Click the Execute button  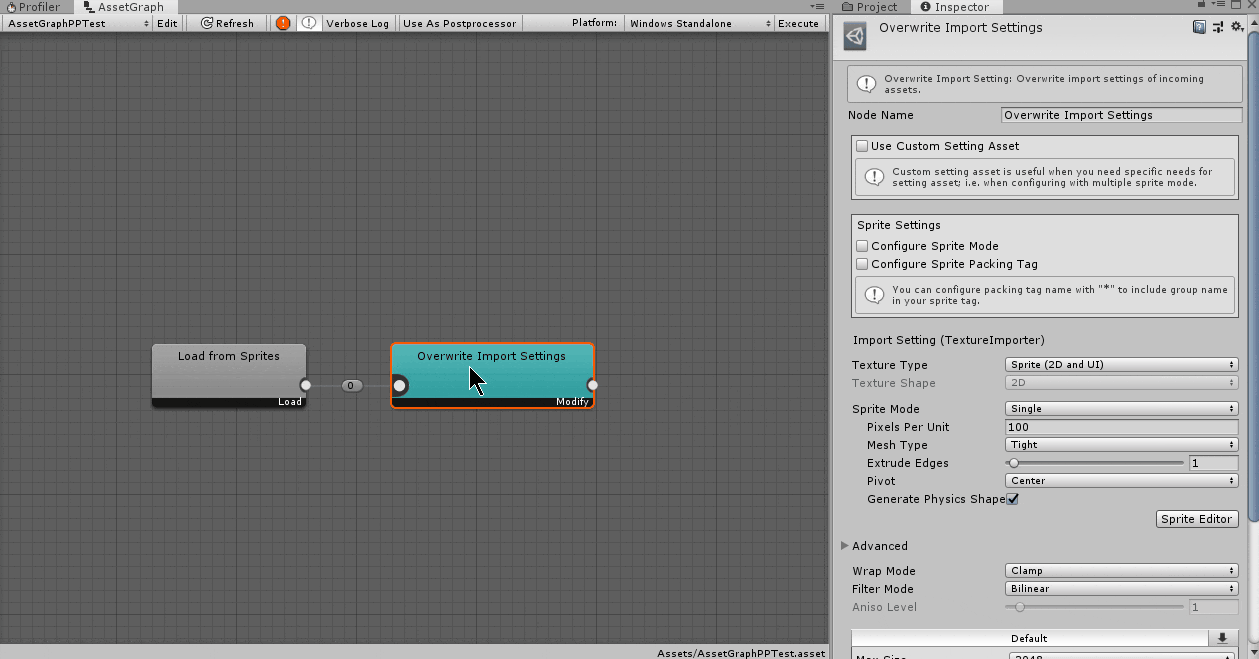[798, 23]
